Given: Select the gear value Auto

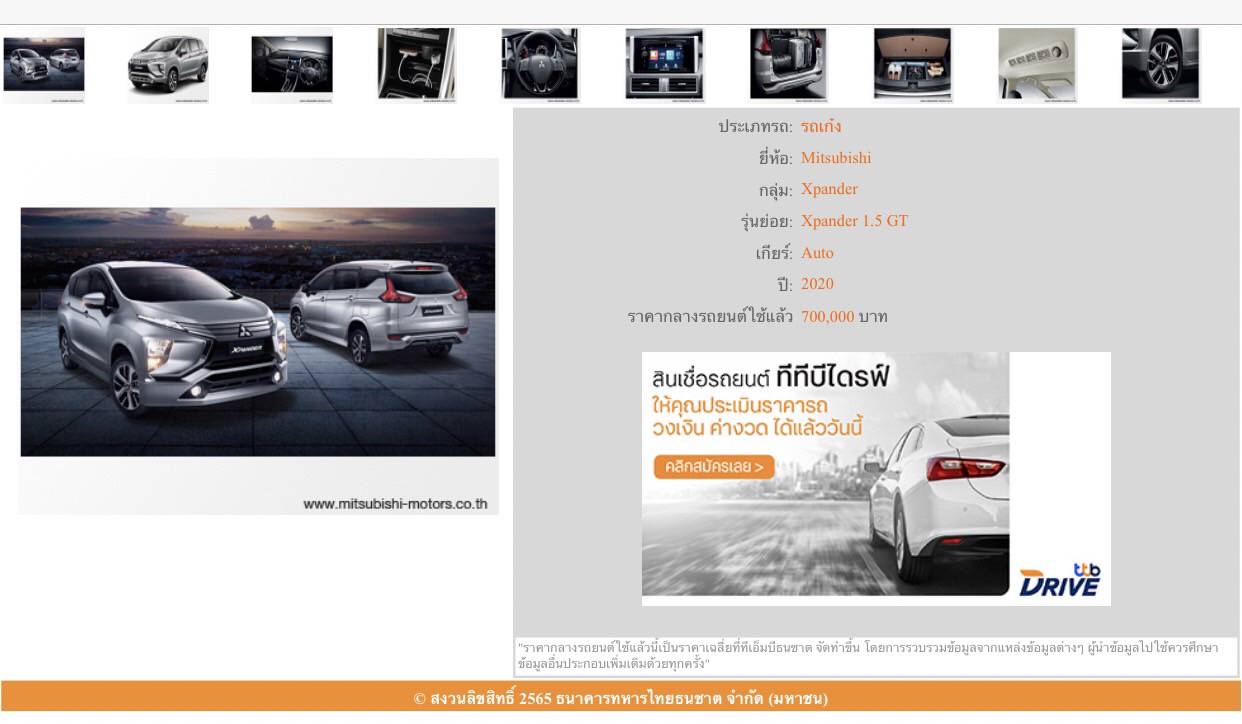Looking at the screenshot, I should [817, 253].
